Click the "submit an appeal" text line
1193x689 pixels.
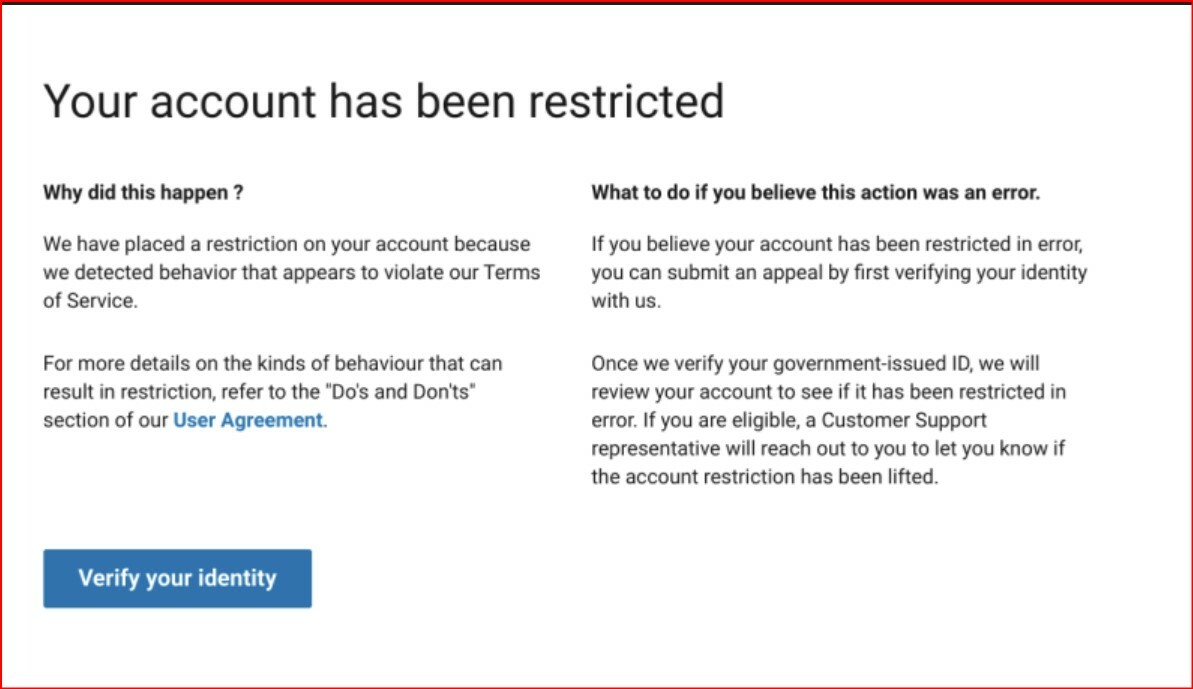[838, 272]
